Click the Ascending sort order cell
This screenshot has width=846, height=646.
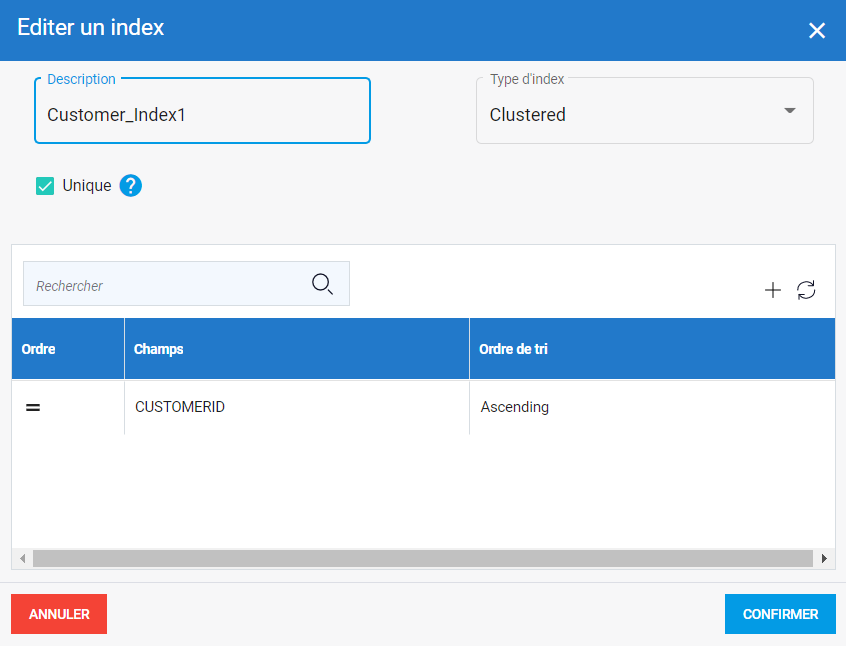pos(515,407)
